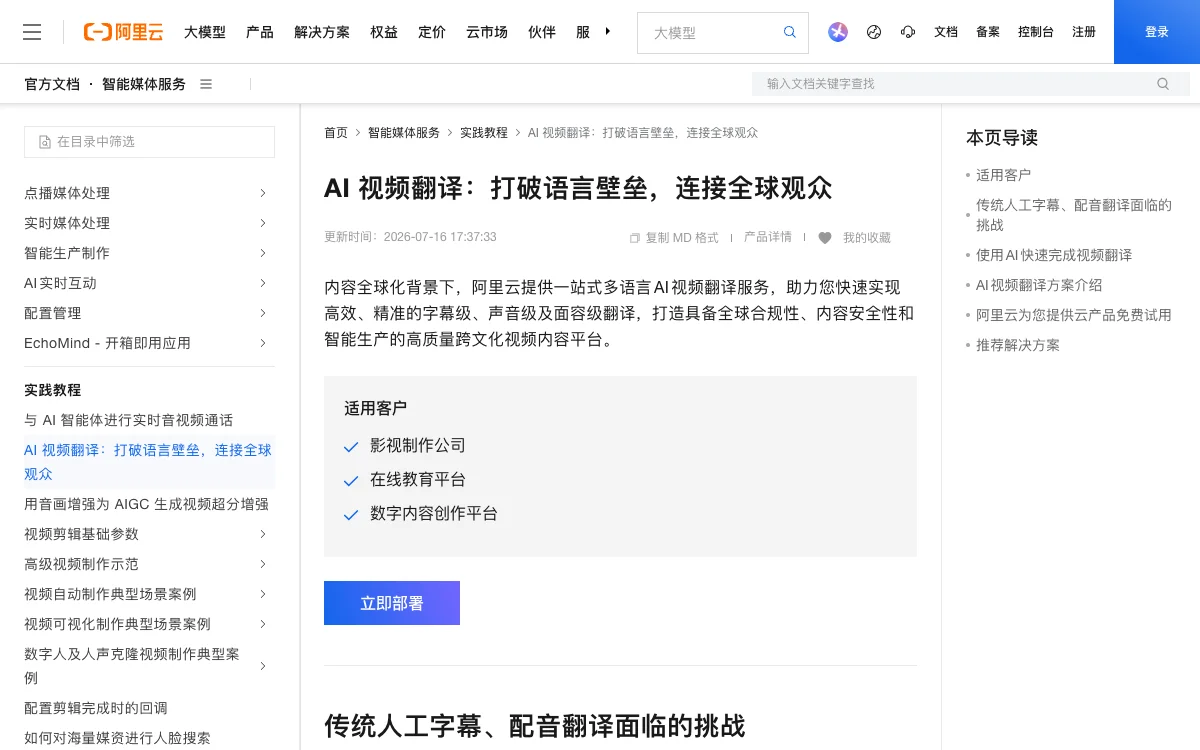The image size is (1200, 750).
Task: Click the filter icon in 在目录中筛选
Action: pyautogui.click(x=44, y=142)
